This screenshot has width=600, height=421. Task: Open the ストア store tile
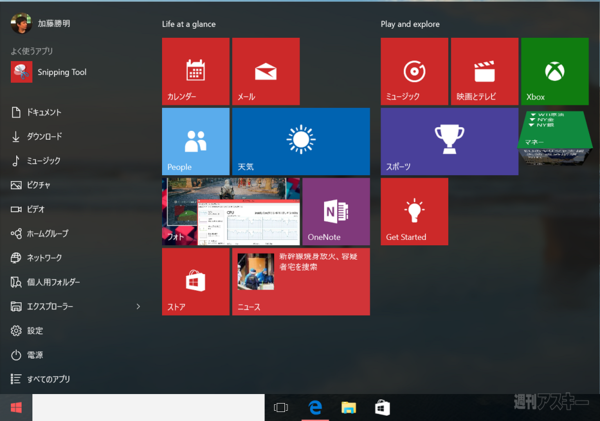[x=196, y=282]
